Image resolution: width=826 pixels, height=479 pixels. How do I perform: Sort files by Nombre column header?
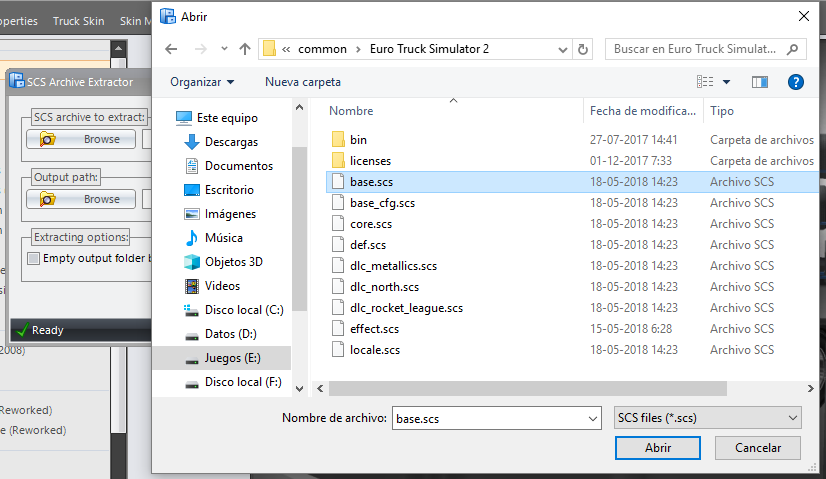click(351, 111)
